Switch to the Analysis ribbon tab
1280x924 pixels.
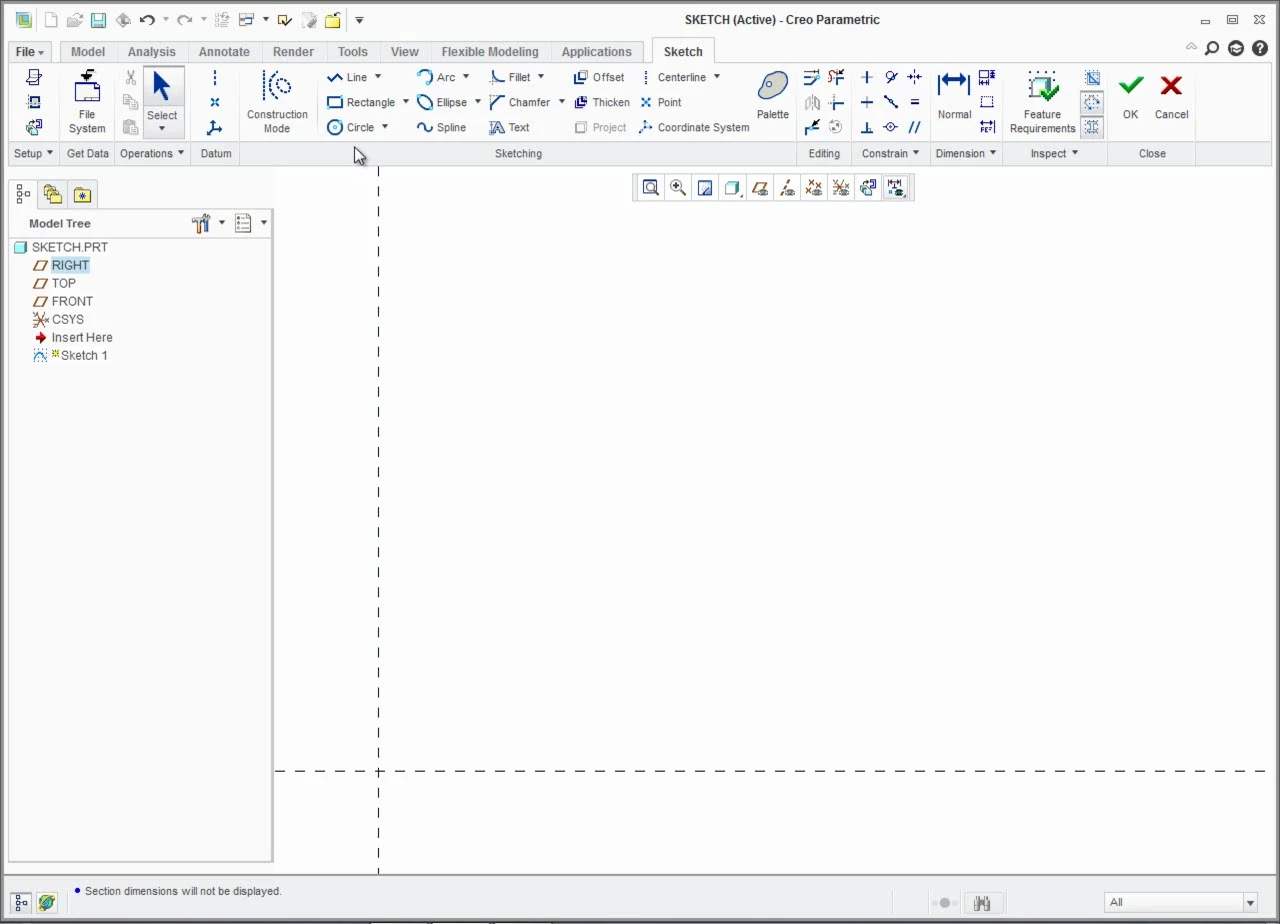pyautogui.click(x=152, y=52)
